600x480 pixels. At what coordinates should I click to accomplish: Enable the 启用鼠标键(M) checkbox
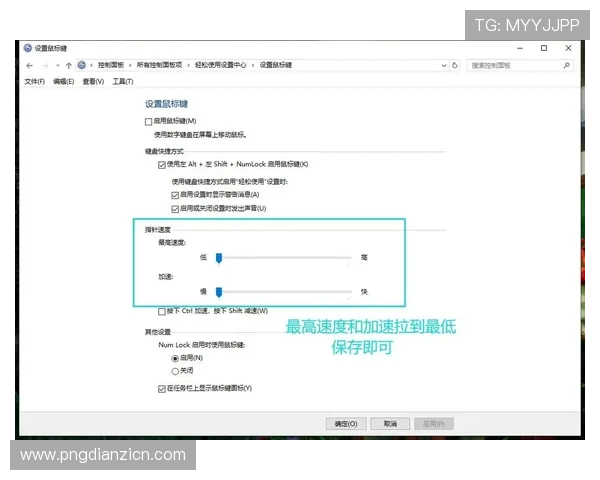pyautogui.click(x=148, y=122)
